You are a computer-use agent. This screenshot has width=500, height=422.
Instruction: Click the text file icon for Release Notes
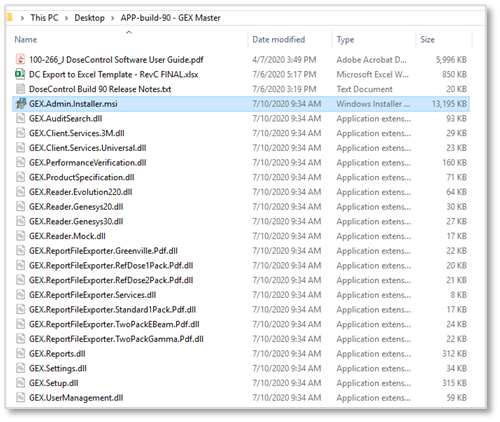tap(20, 89)
